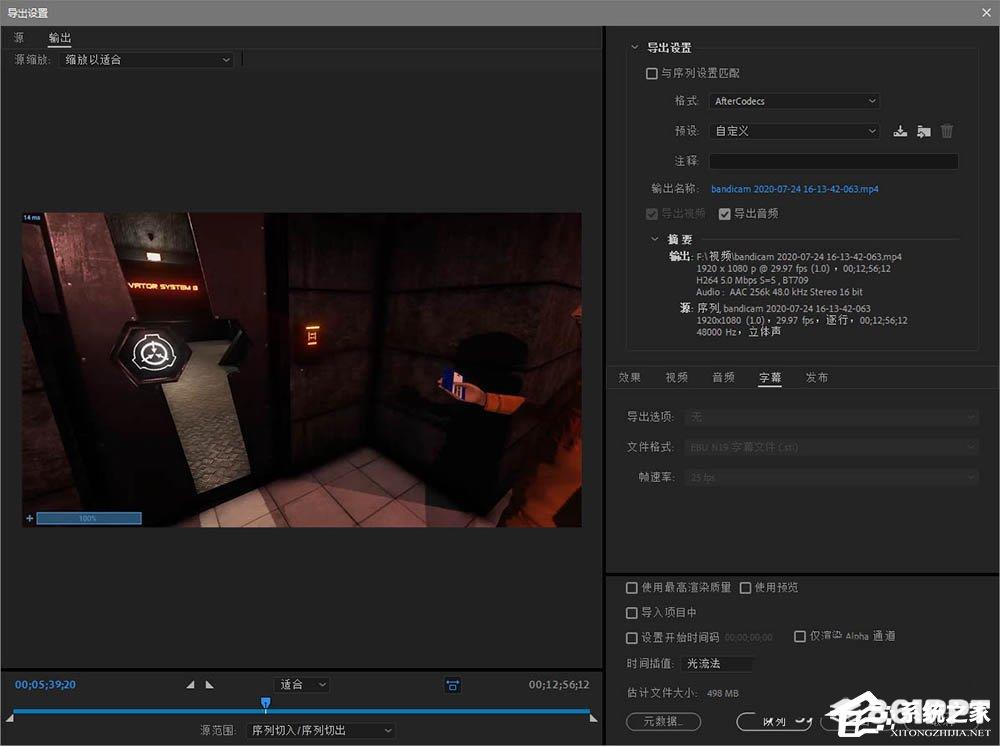1000x746 pixels.
Task: Enable Match Sequence Settings checkbox
Action: [652, 74]
